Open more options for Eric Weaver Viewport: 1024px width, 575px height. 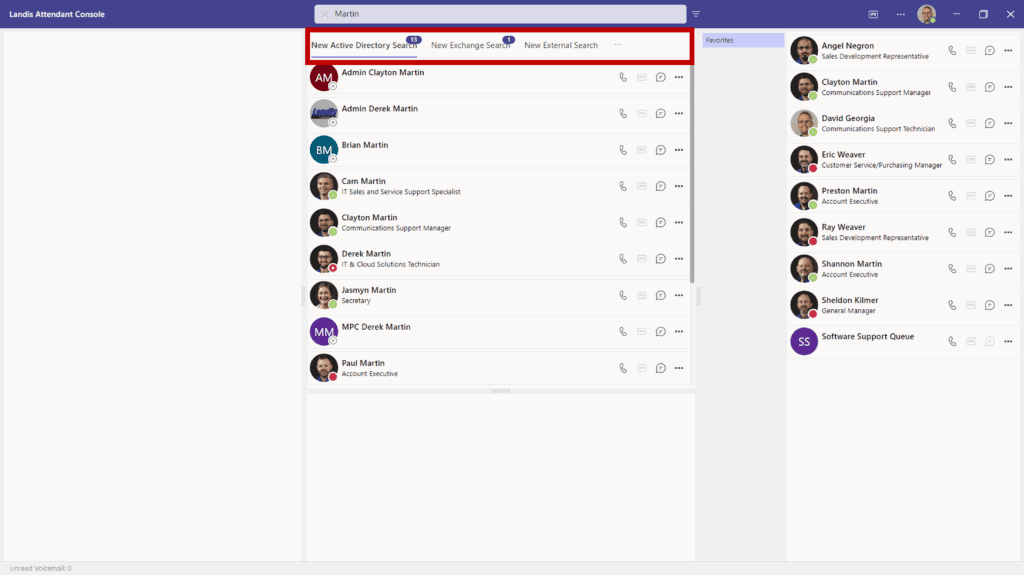1008,159
